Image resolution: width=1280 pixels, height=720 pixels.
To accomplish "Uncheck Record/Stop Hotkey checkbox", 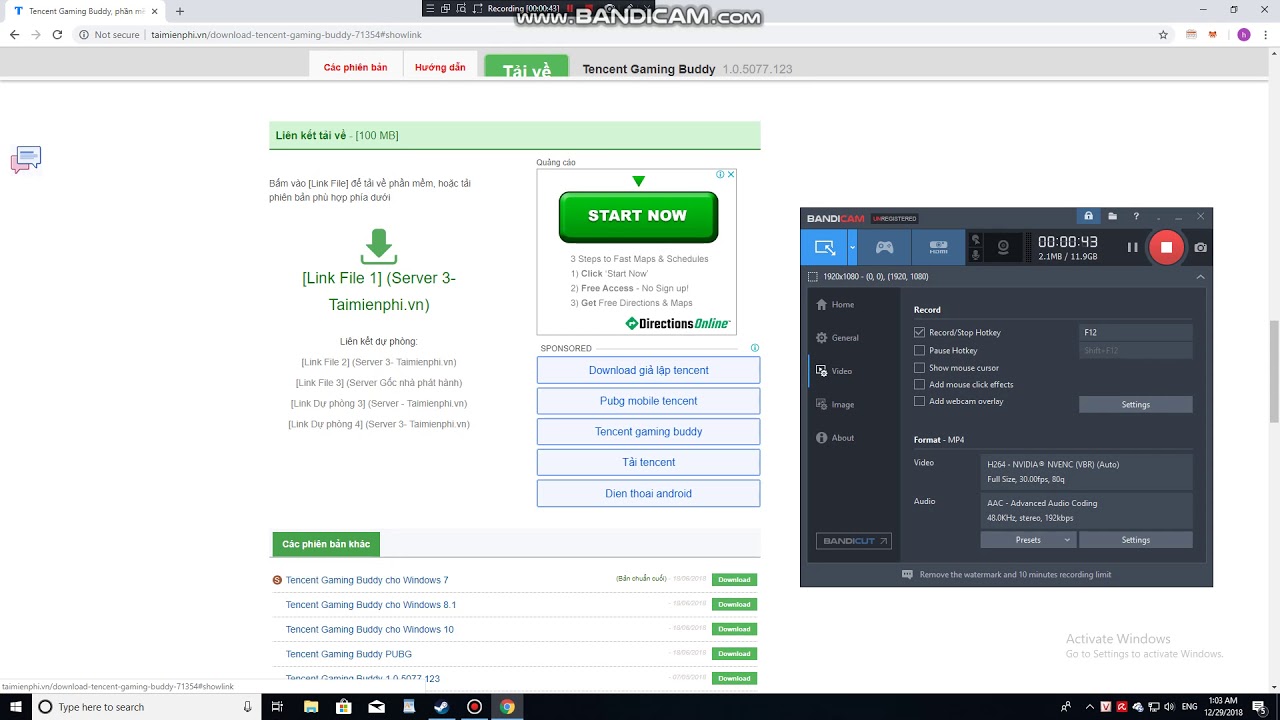I will (919, 332).
